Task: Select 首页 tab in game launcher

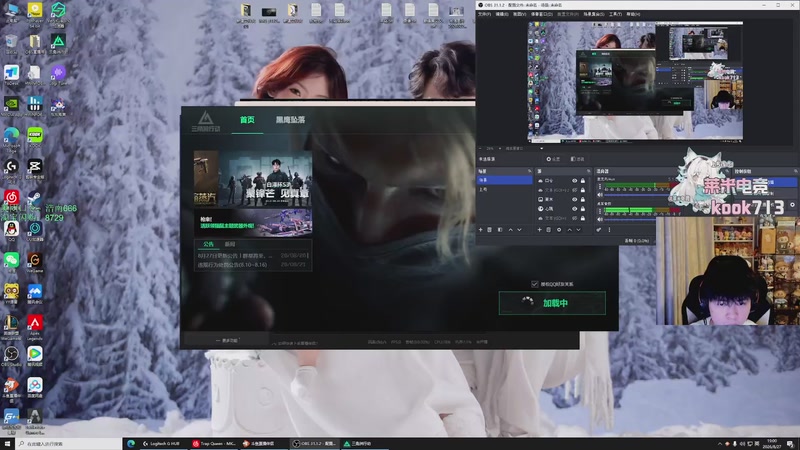Action: click(247, 120)
